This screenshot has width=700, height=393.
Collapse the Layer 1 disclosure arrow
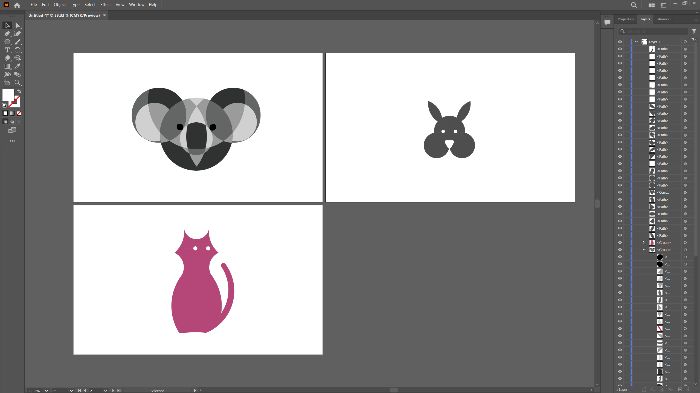637,42
